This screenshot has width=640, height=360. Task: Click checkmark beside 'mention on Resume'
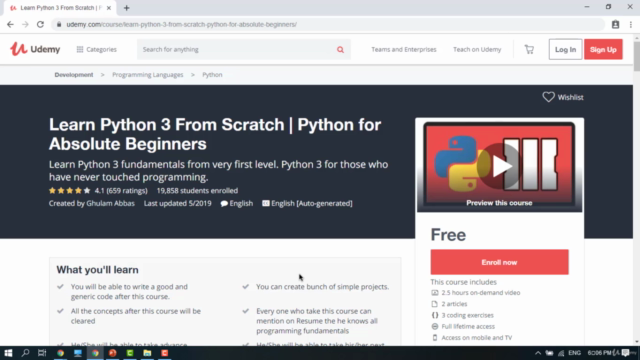coord(246,311)
